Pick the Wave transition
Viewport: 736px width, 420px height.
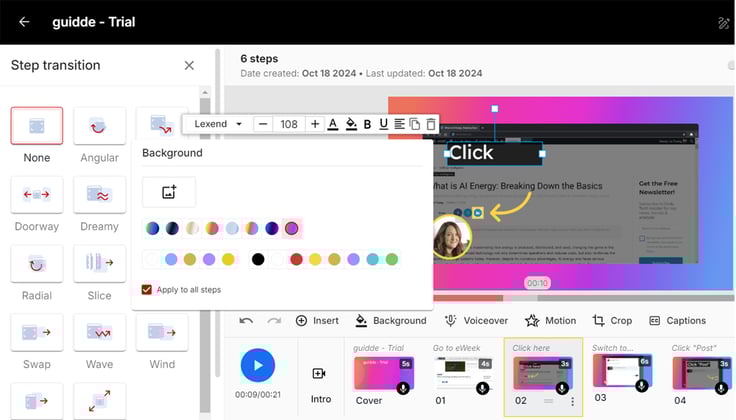99,331
